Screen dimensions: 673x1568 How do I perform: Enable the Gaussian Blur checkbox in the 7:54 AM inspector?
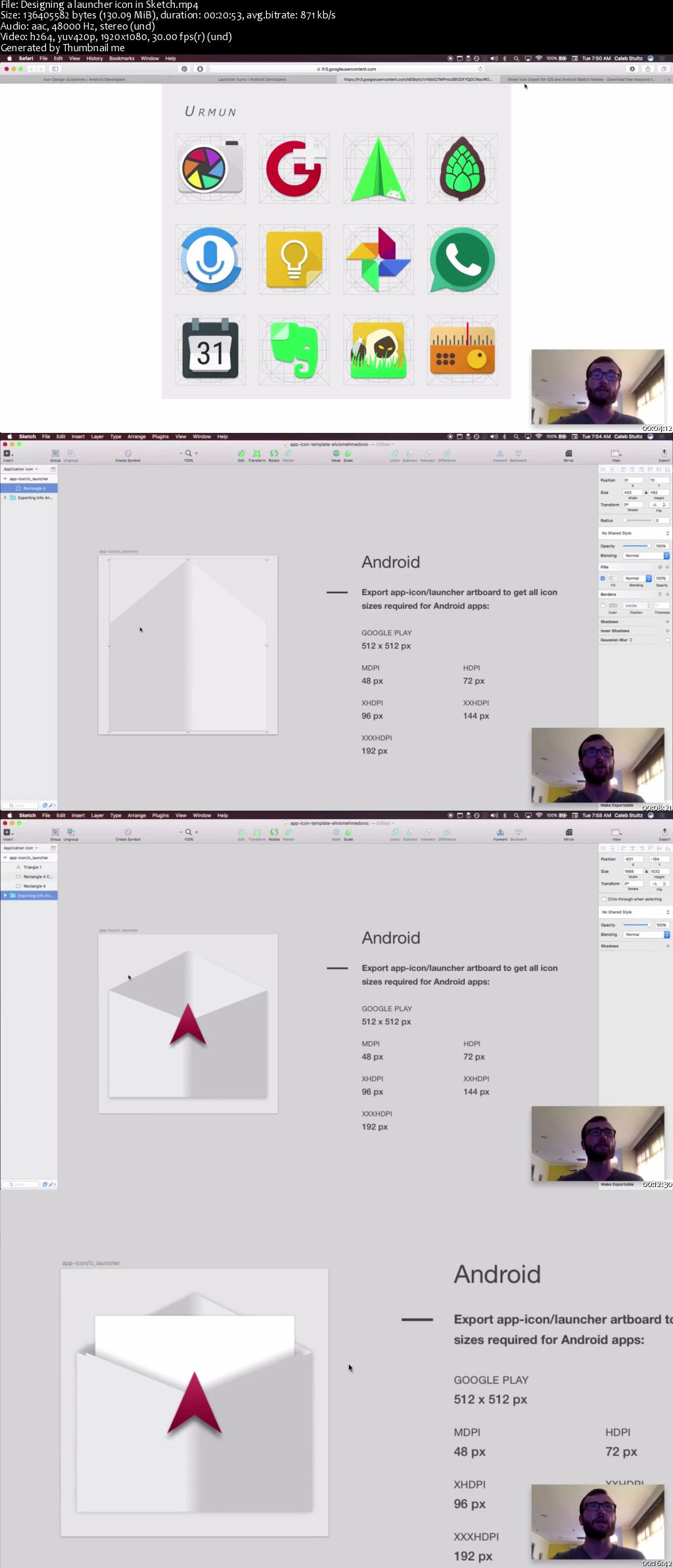point(668,640)
